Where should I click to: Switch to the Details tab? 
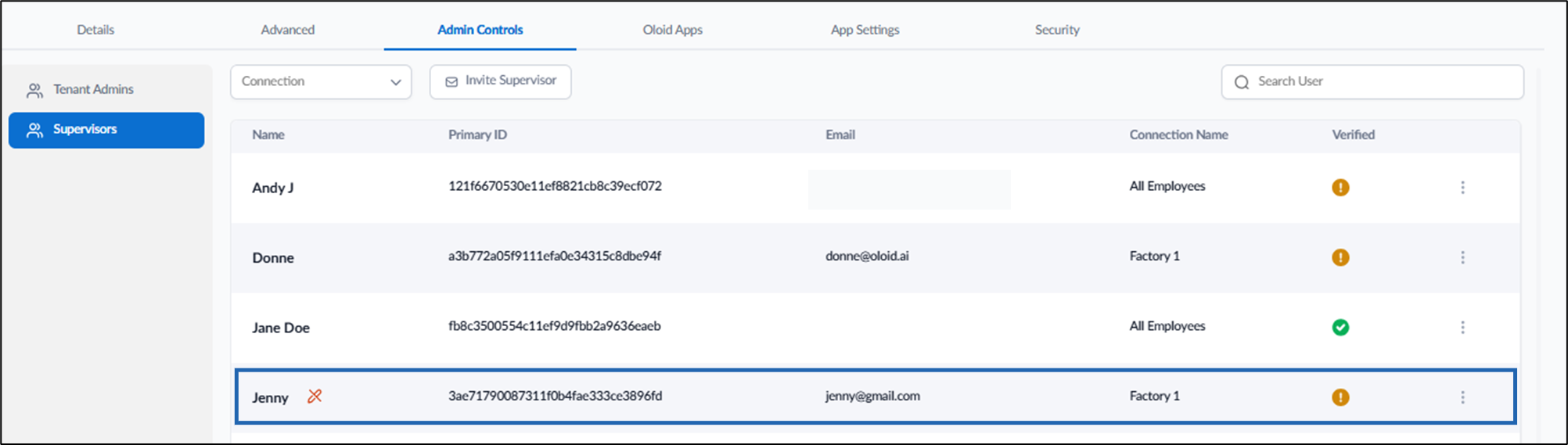tap(95, 30)
